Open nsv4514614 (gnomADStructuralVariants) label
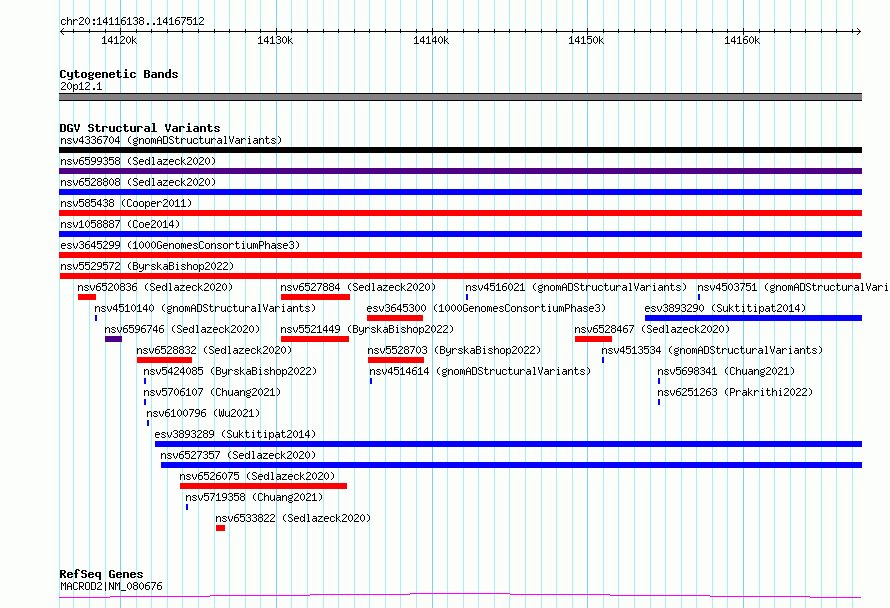890x608 pixels. [x=480, y=371]
